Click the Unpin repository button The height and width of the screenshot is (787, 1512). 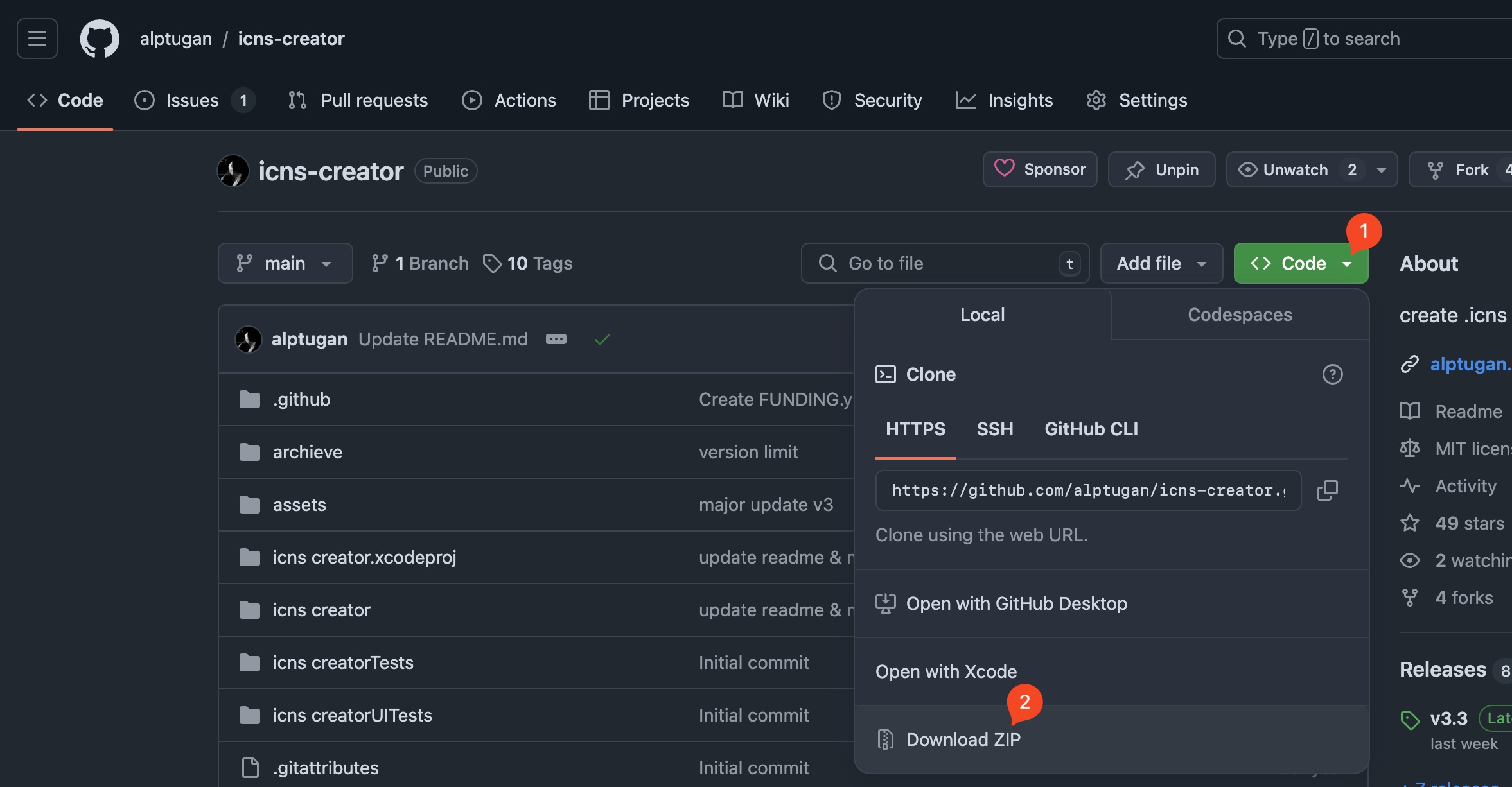1161,169
